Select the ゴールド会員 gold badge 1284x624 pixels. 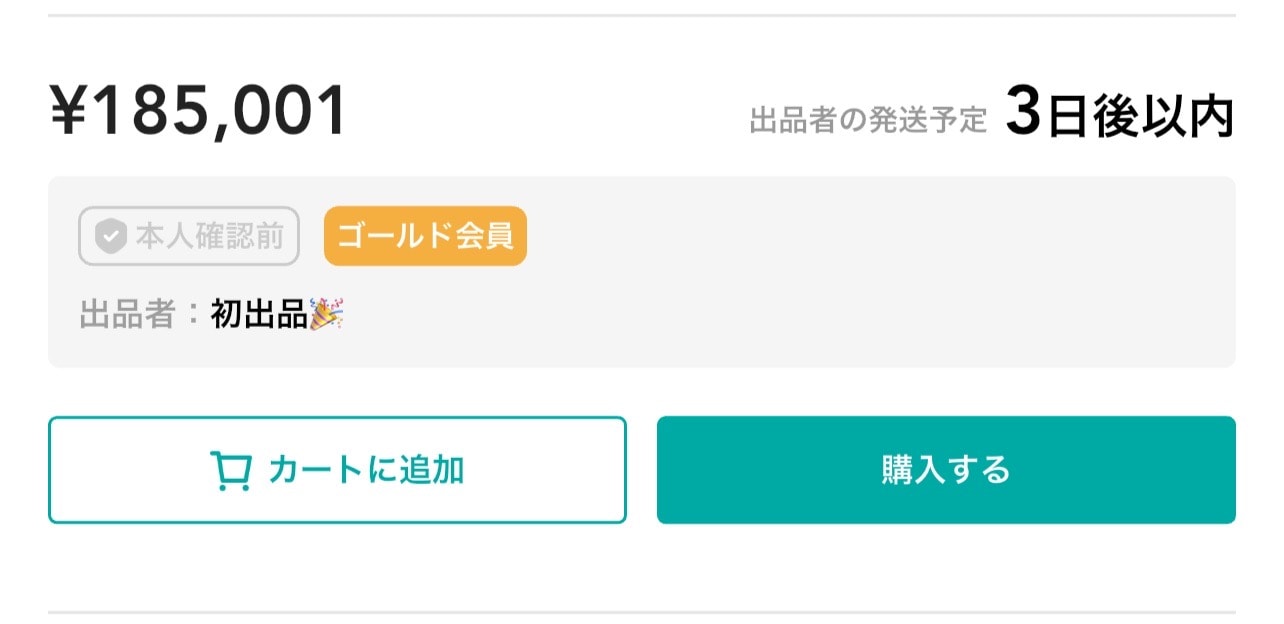click(425, 236)
